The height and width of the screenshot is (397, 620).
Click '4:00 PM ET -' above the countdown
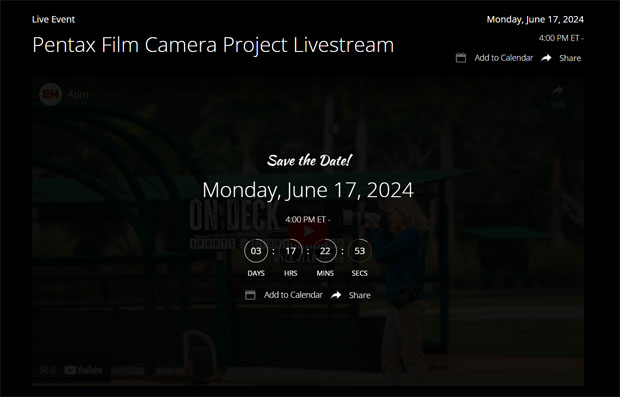pyautogui.click(x=308, y=219)
